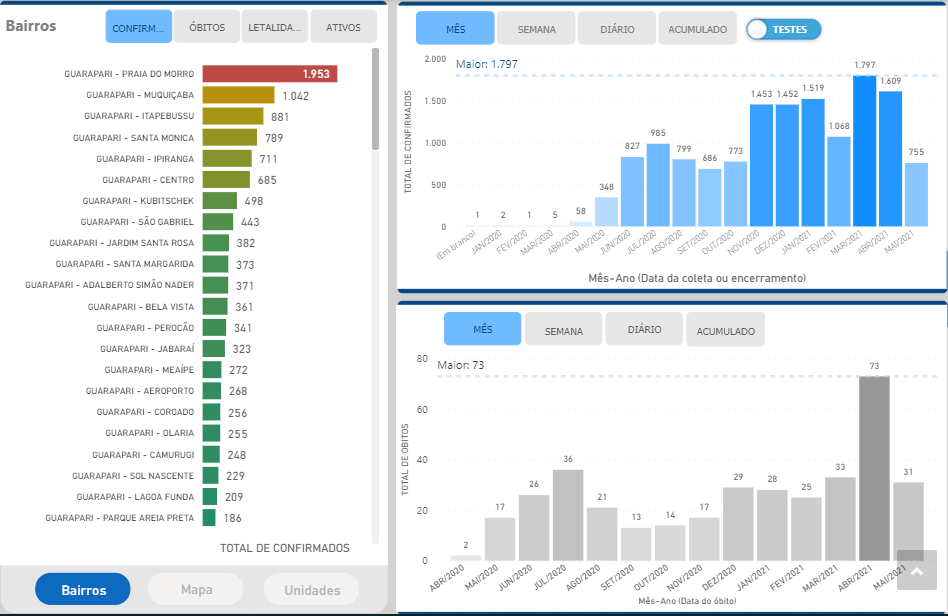
Task: Toggle the TESTES switch
Action: (x=783, y=29)
